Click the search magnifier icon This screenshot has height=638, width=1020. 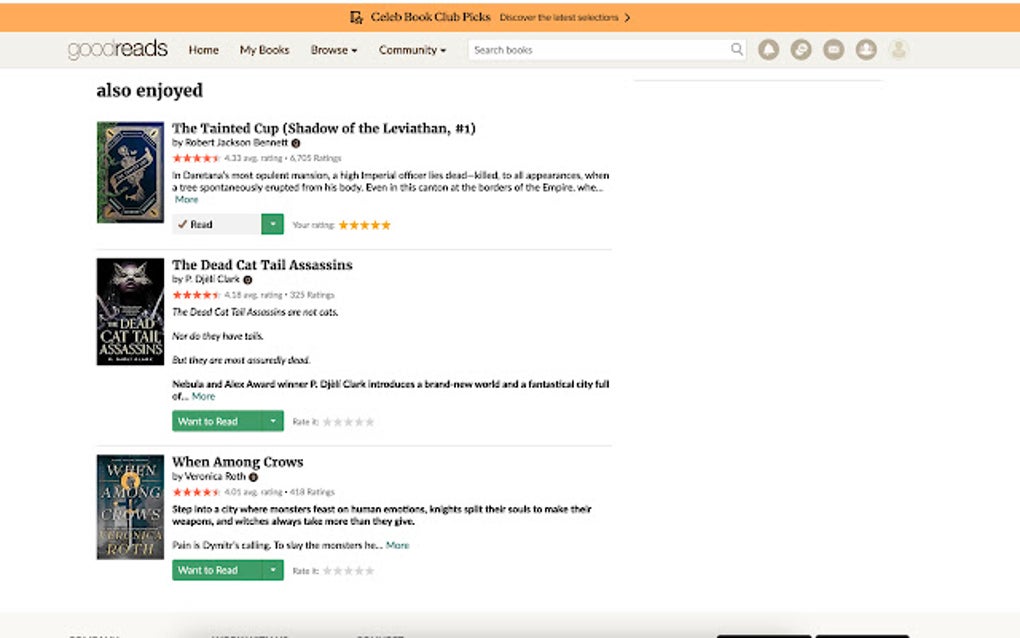point(737,49)
